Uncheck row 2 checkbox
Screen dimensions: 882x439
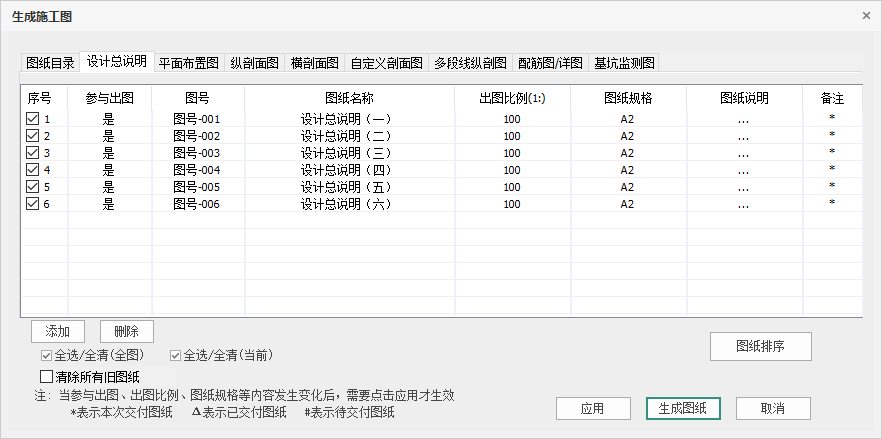click(33, 136)
